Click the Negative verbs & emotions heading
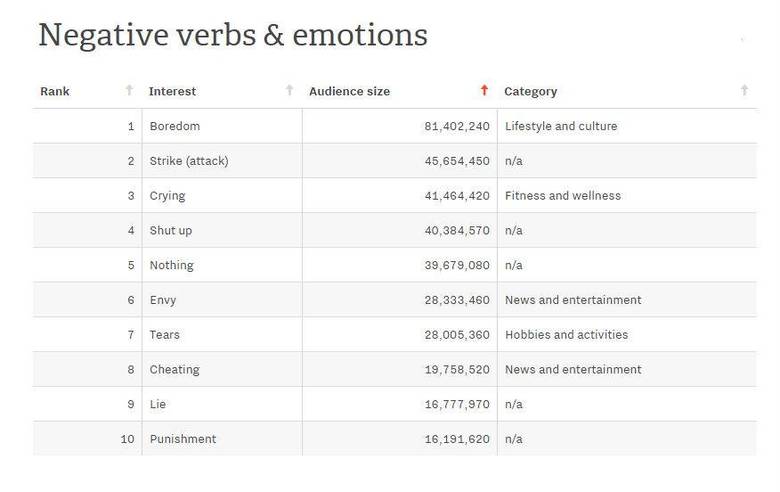 point(233,35)
